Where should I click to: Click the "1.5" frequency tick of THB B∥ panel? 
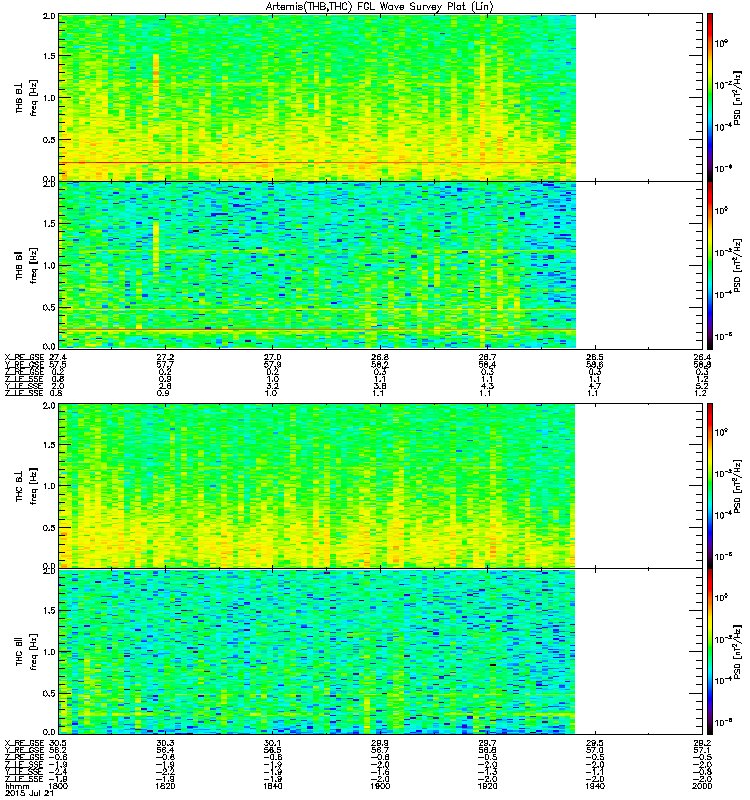click(x=49, y=223)
